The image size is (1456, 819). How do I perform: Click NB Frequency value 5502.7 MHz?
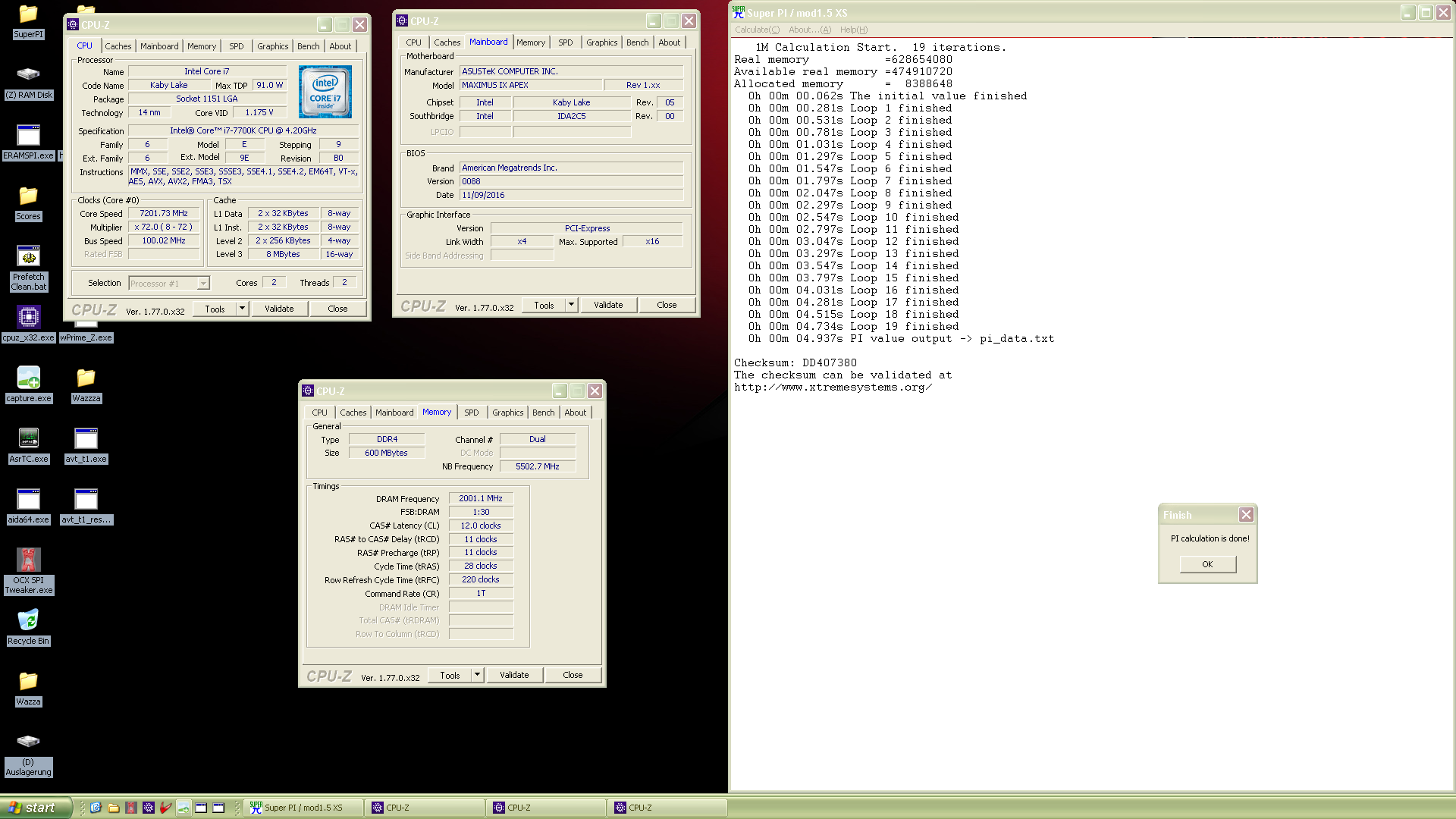[537, 467]
